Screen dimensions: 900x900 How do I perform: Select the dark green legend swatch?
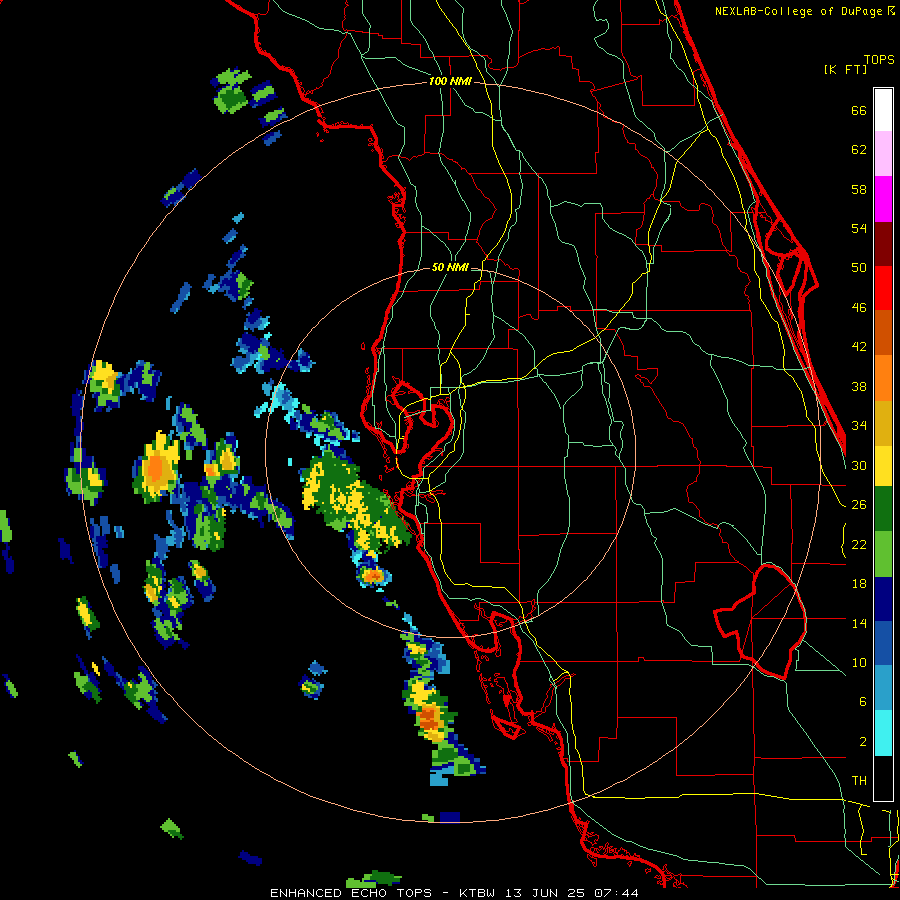click(883, 509)
